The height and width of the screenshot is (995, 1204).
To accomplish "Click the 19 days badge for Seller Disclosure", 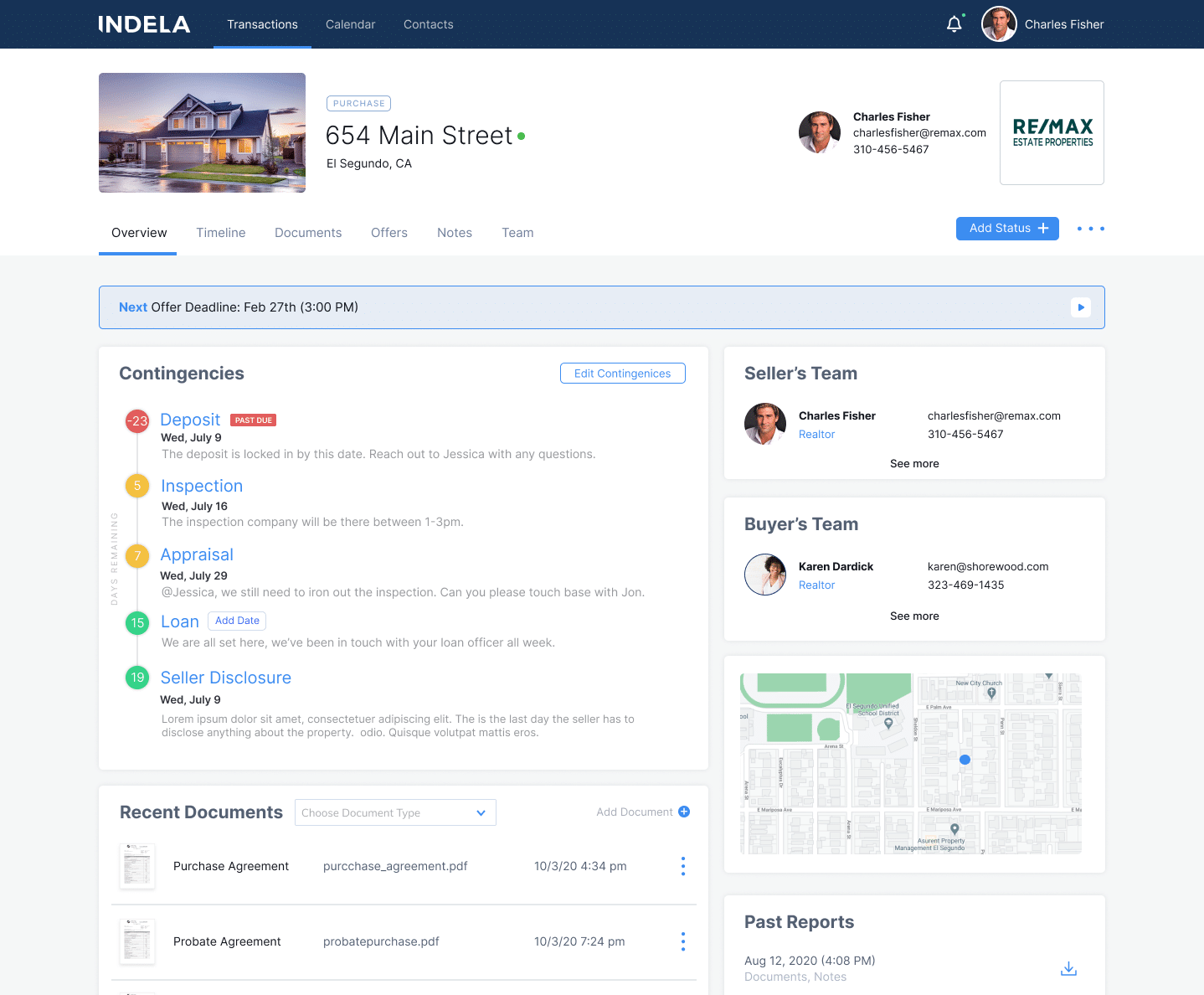I will (x=137, y=677).
